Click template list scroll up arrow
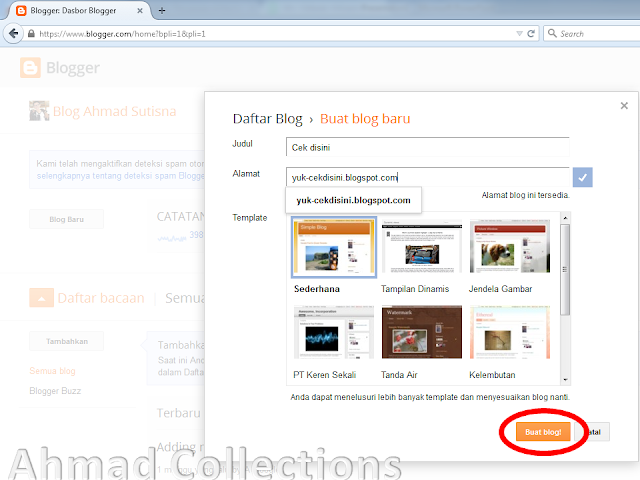The width and height of the screenshot is (640, 480). tap(565, 218)
